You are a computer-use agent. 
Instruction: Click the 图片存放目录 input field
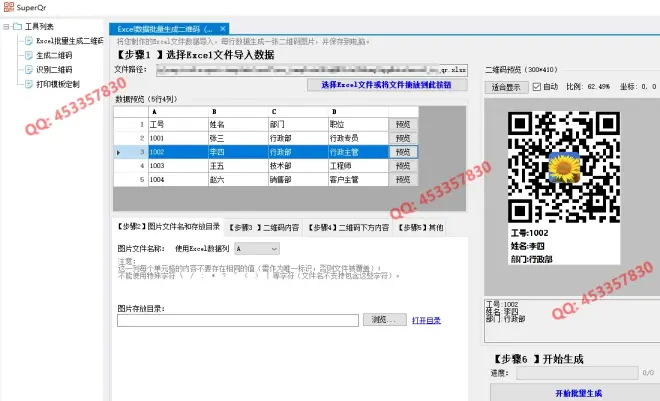tap(237, 320)
